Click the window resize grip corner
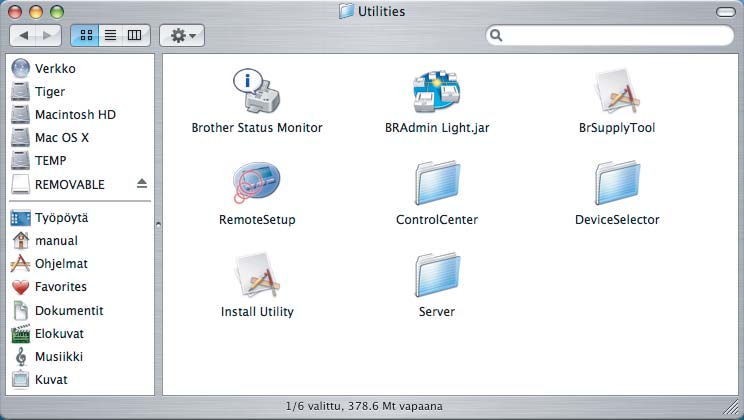Image resolution: width=744 pixels, height=420 pixels. point(733,408)
